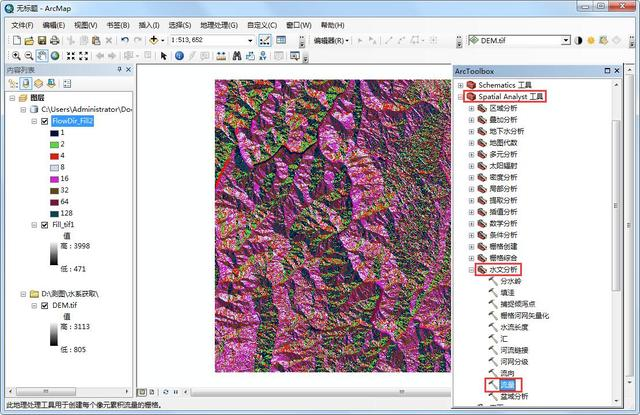List layers by visibility
This screenshot has height=415, width=640.
(x=38, y=84)
